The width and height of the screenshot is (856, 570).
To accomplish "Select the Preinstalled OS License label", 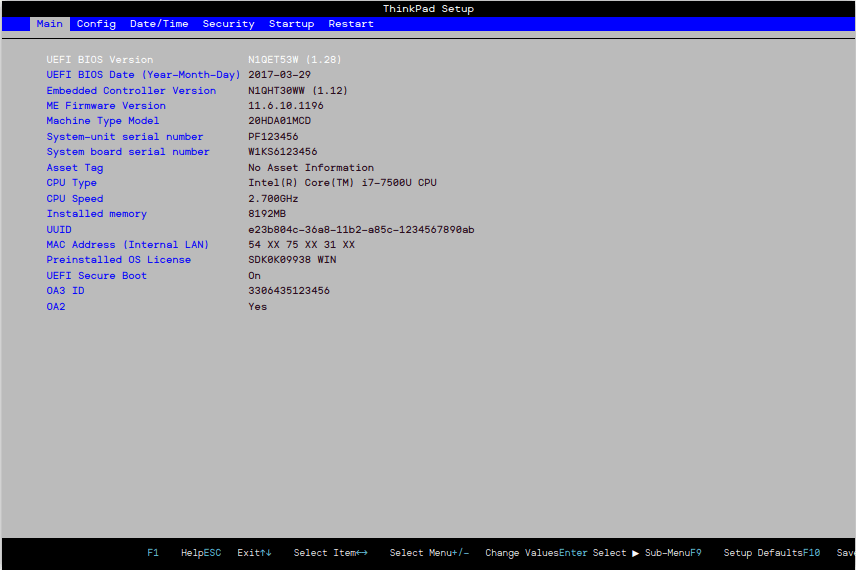I will click(118, 260).
